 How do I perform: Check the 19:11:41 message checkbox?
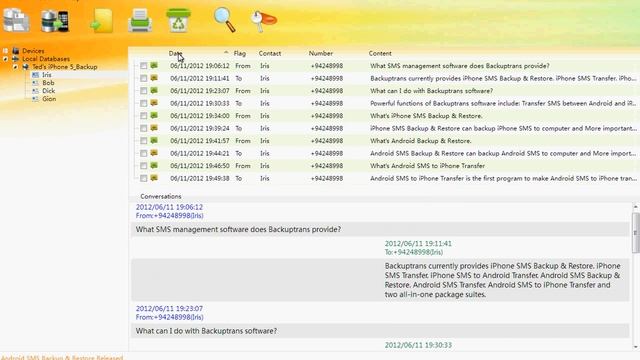click(x=144, y=78)
